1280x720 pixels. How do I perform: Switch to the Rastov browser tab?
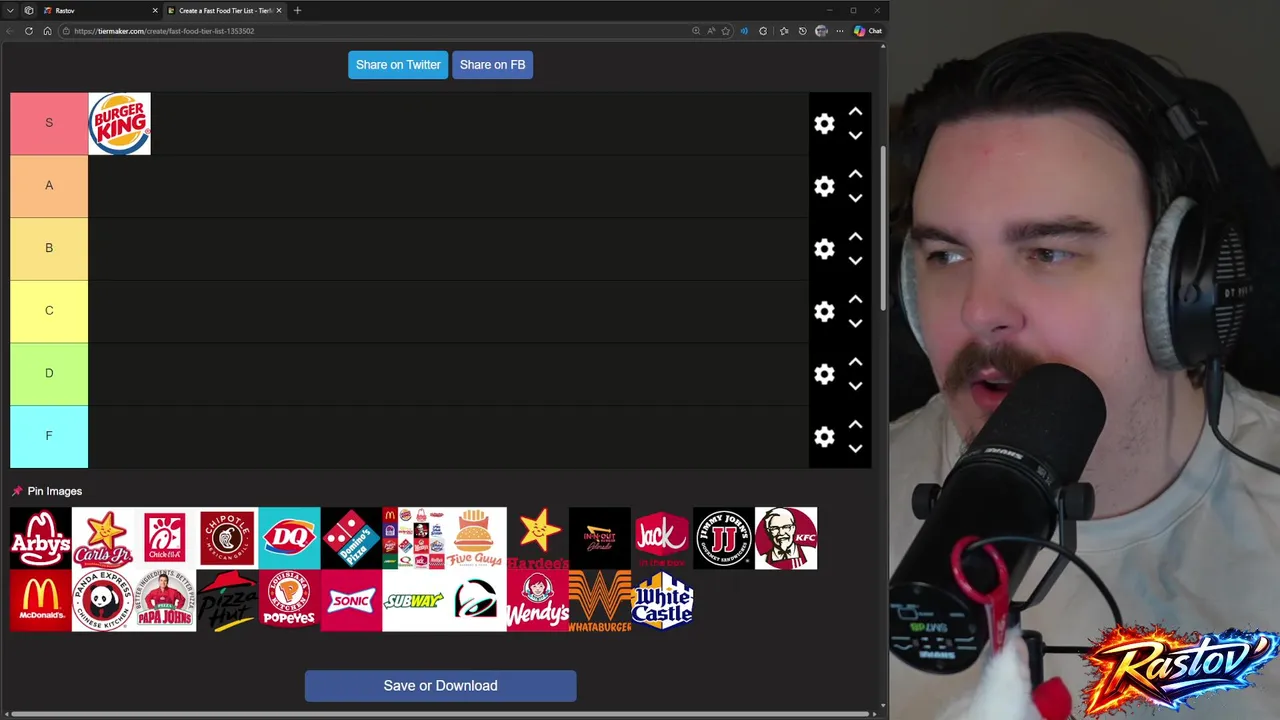tap(100, 10)
